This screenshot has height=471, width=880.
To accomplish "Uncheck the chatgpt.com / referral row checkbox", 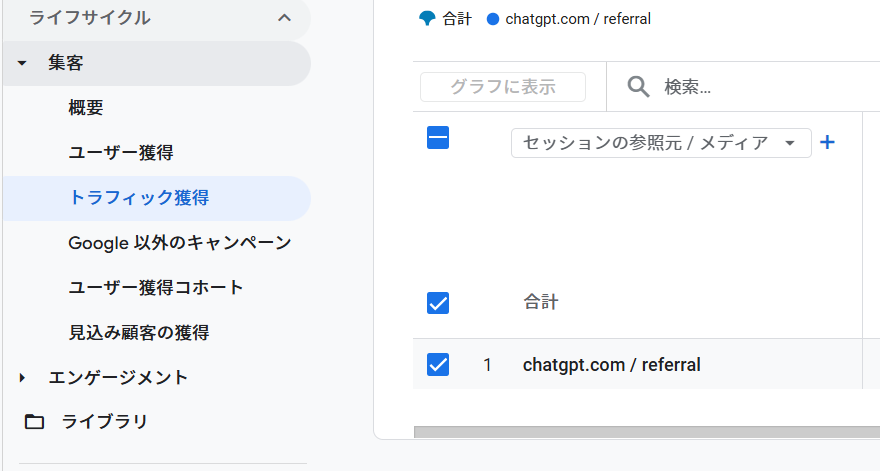I will click(438, 365).
